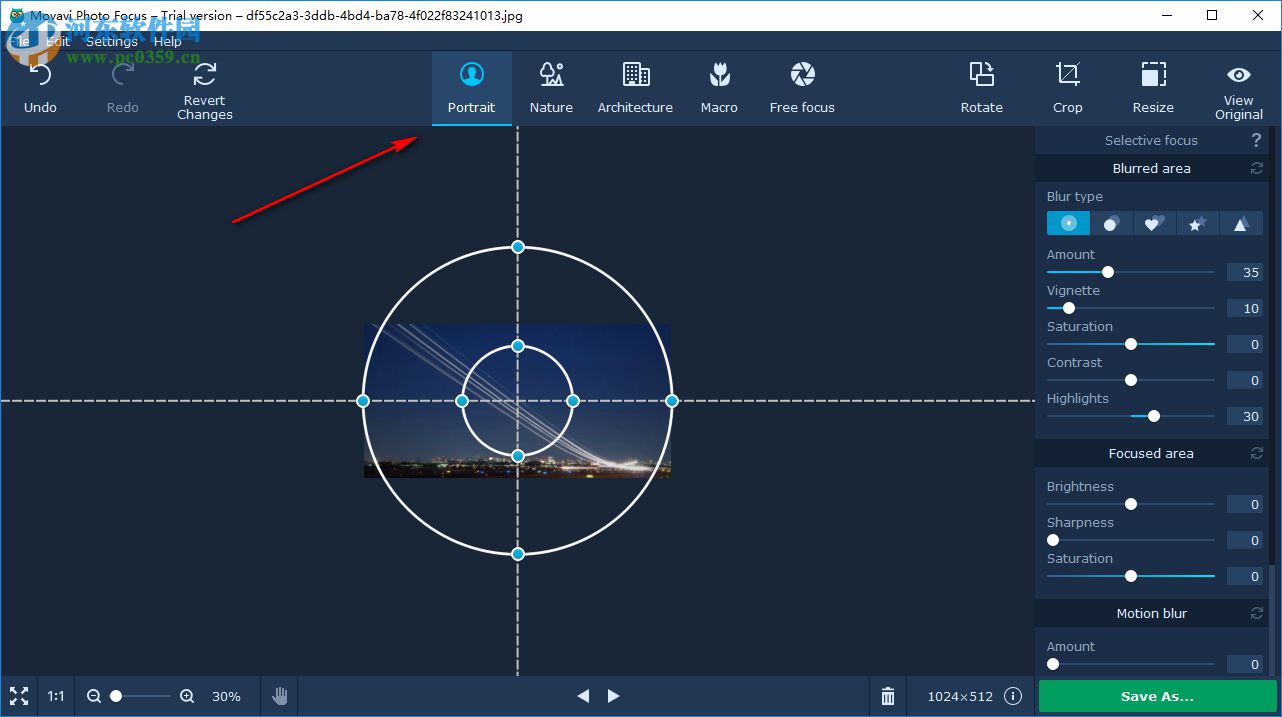
Task: Click the Undo button
Action: click(40, 88)
